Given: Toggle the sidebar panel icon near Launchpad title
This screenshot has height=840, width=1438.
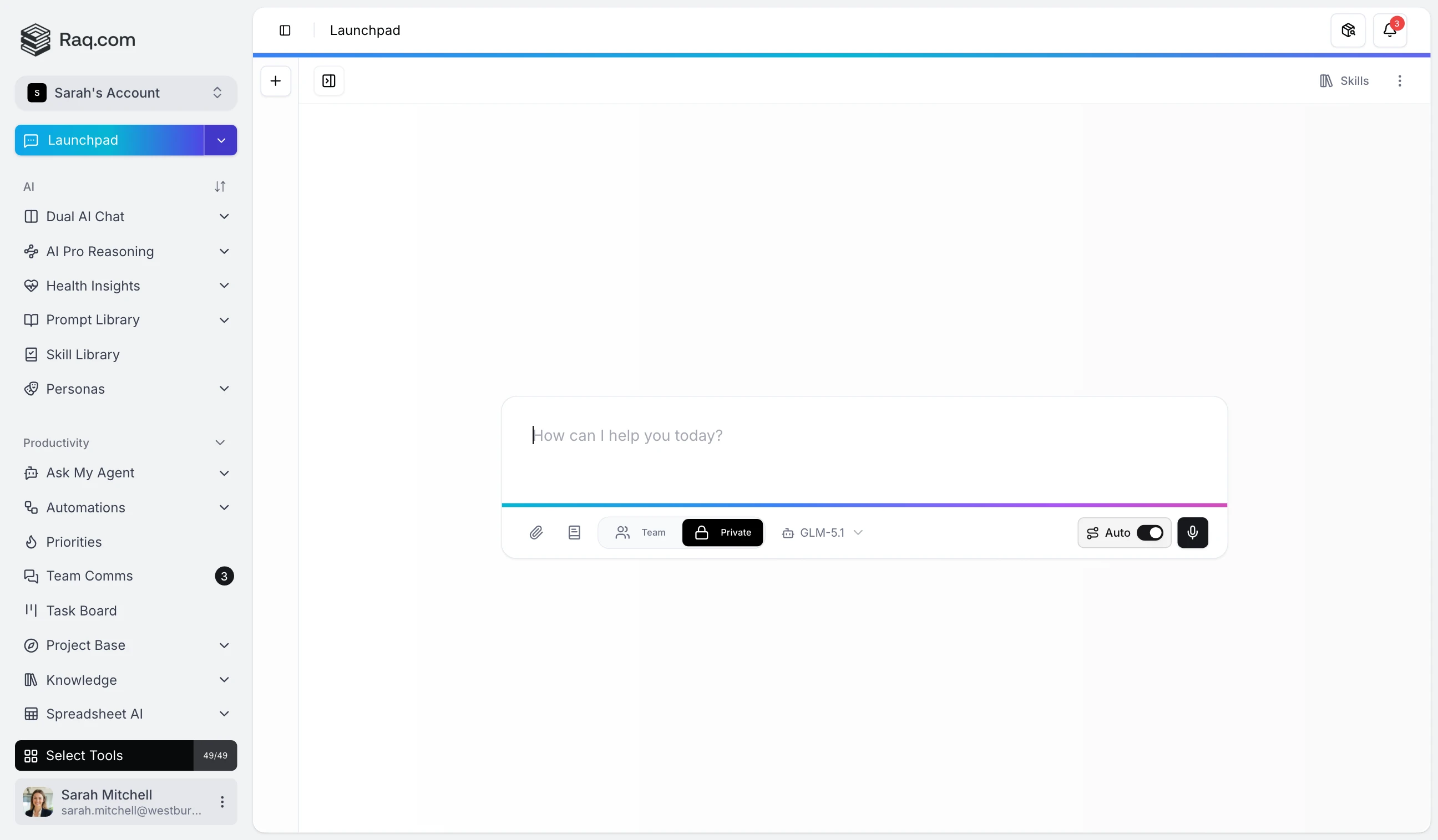Looking at the screenshot, I should pos(285,30).
